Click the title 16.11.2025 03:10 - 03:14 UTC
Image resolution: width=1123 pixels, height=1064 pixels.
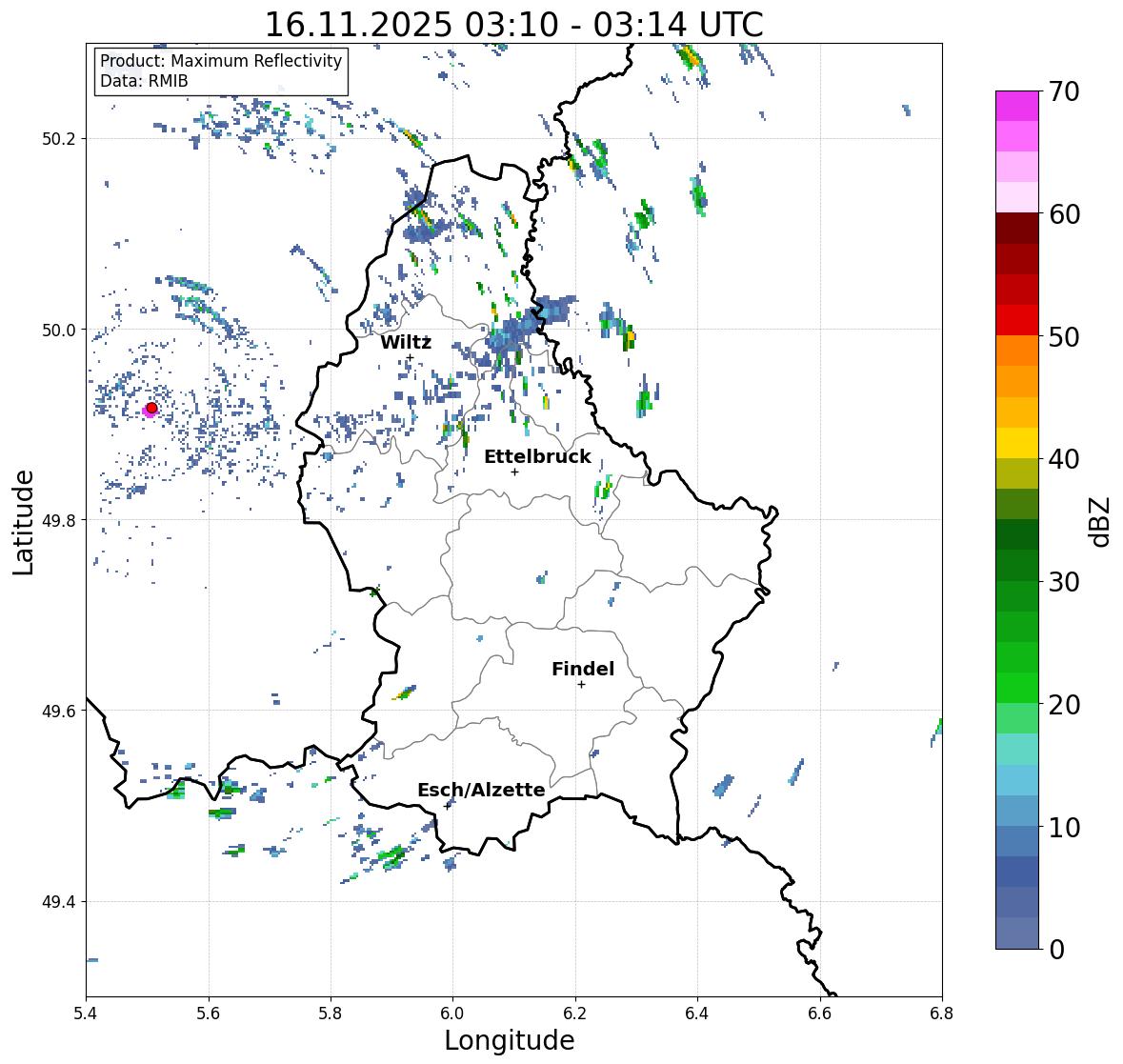[x=514, y=25]
